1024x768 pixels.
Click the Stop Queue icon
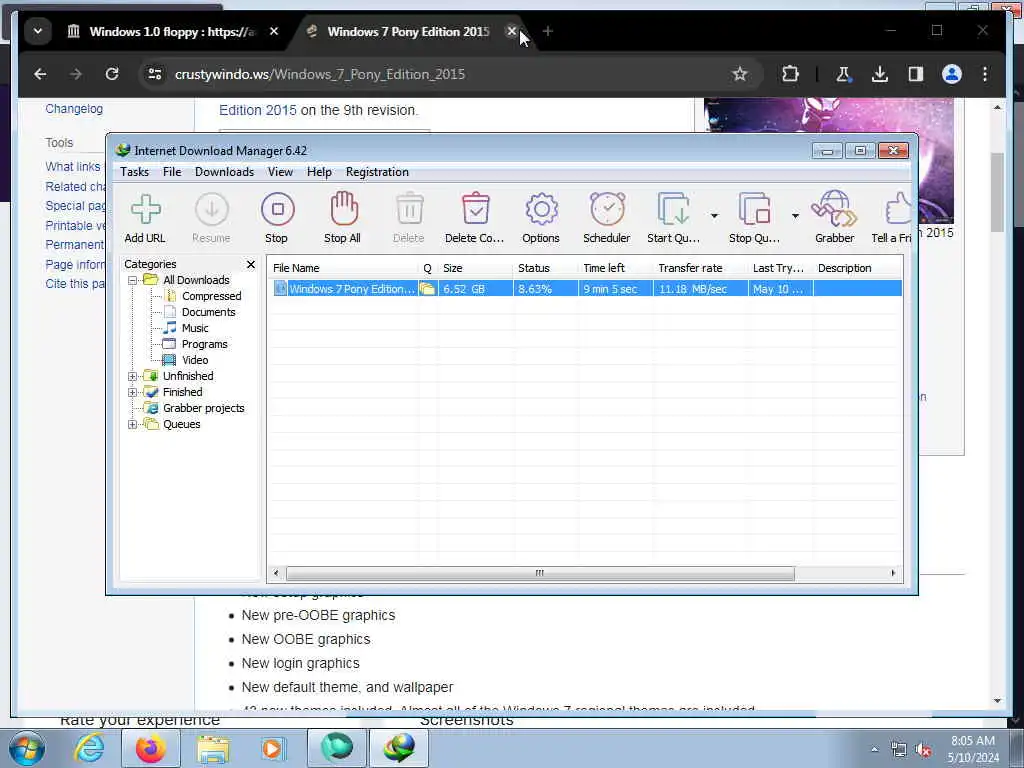754,217
